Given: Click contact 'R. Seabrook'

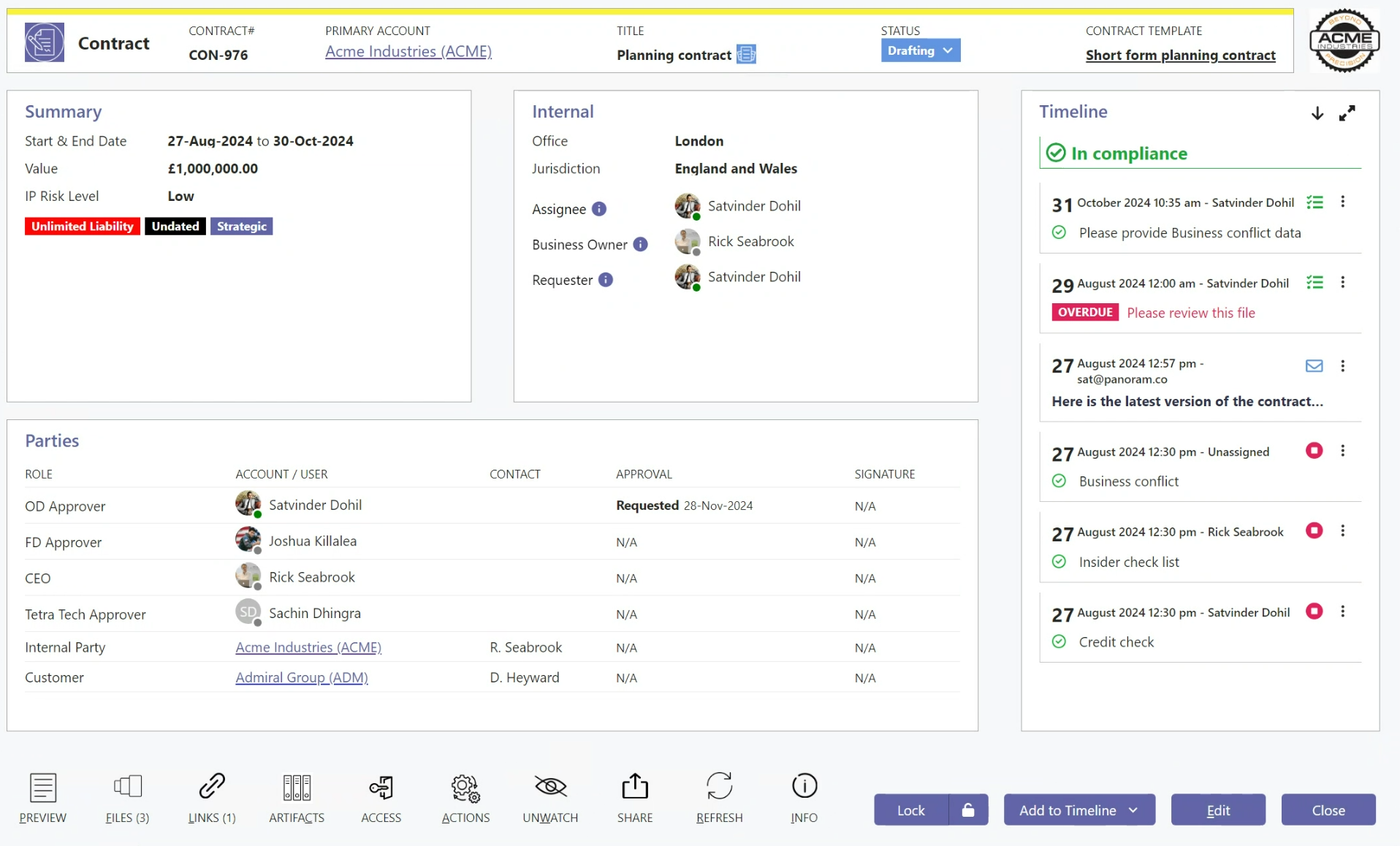Looking at the screenshot, I should point(526,647).
